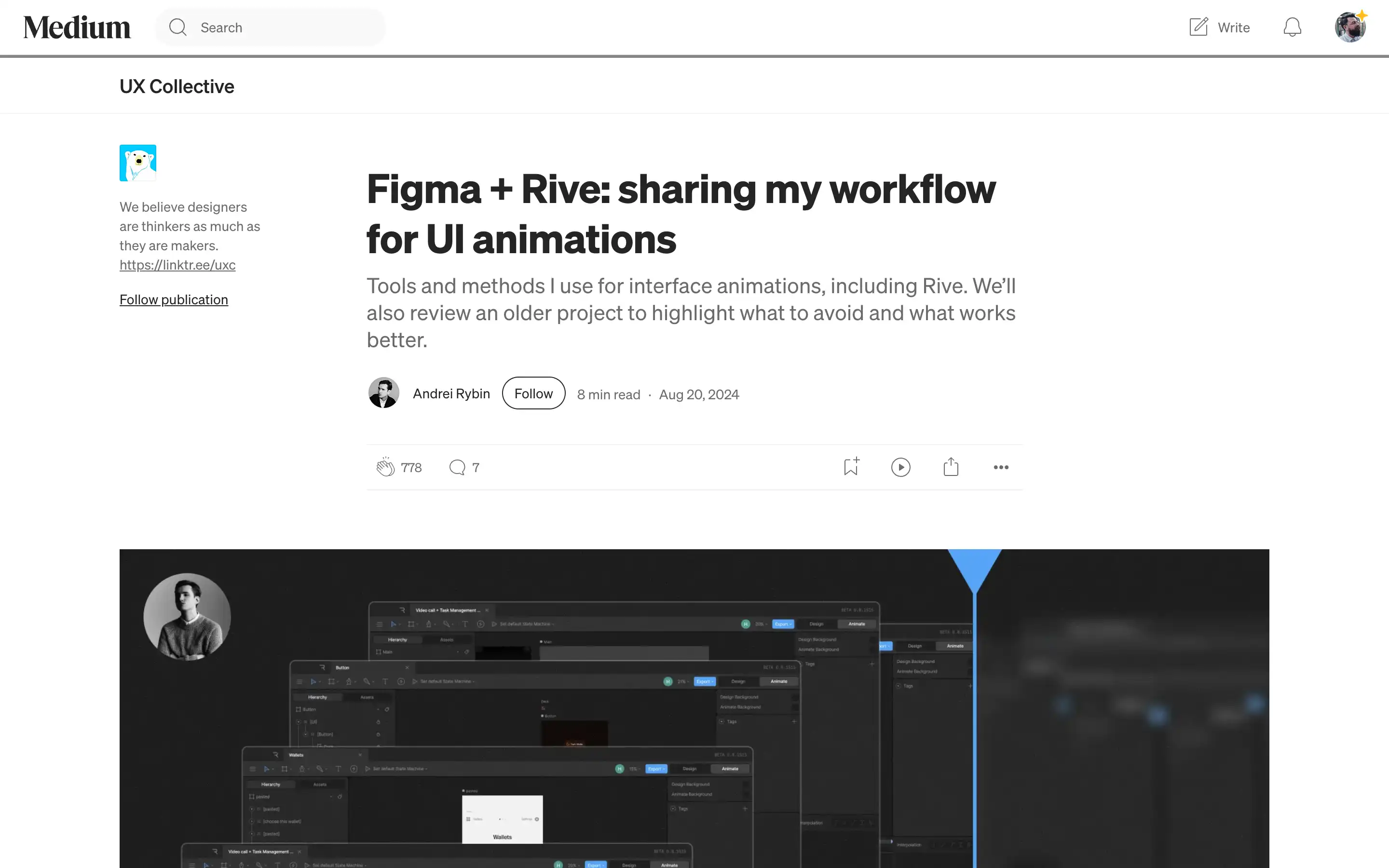
Task: Click the UX Collective polar bear logo
Action: pyautogui.click(x=138, y=163)
